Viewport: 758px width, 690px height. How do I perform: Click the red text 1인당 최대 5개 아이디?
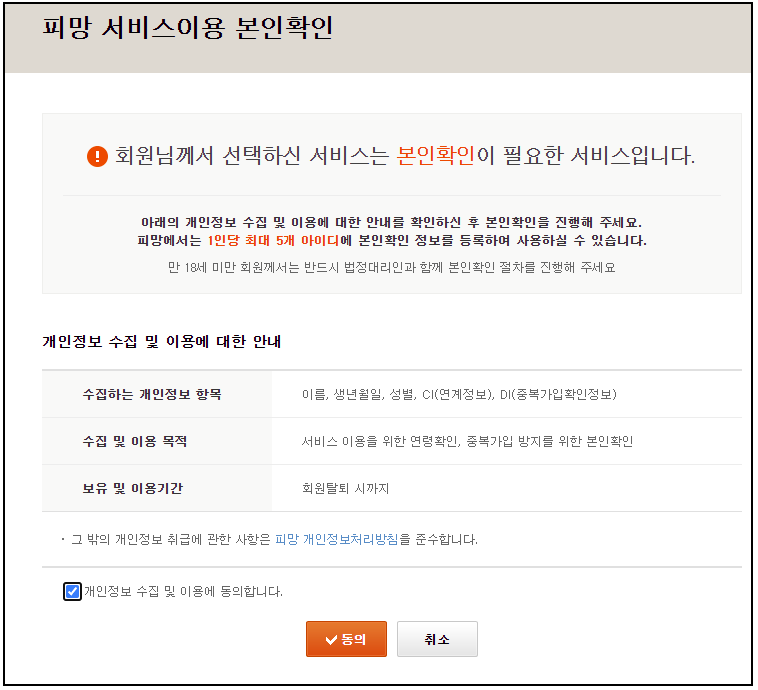(x=273, y=240)
